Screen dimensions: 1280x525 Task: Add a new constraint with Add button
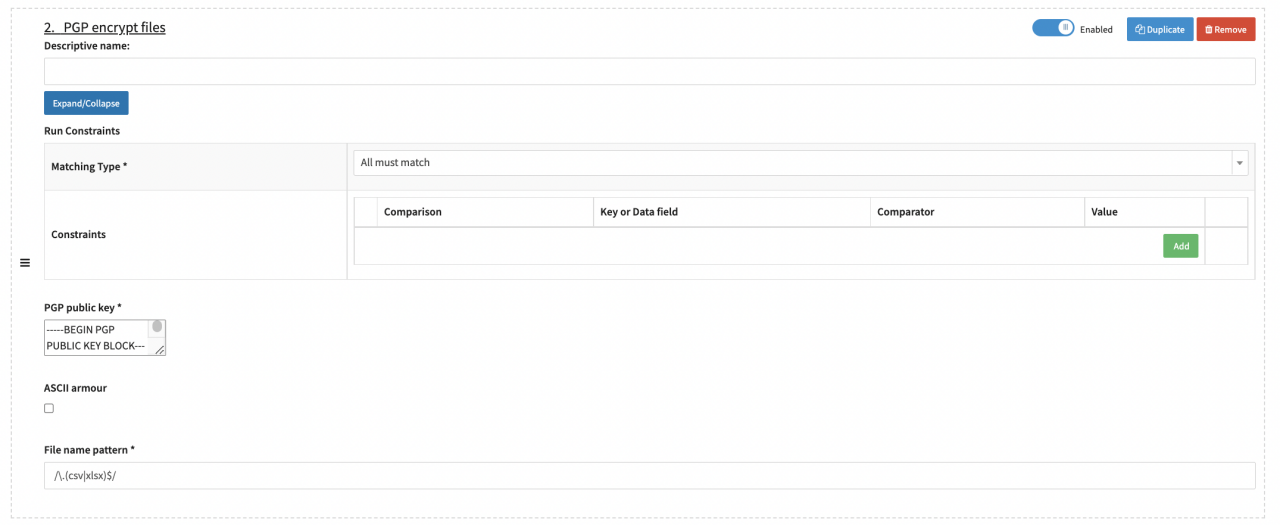pos(1180,246)
